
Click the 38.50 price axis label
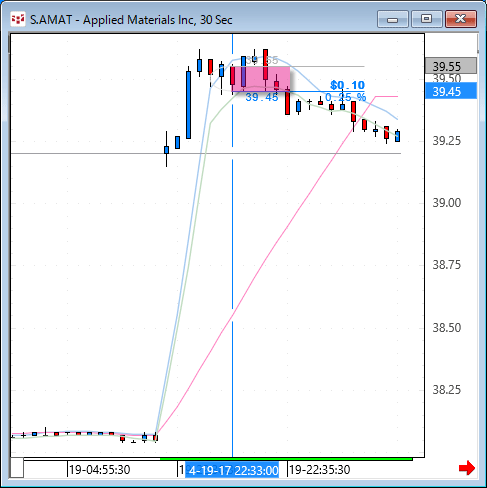(447, 328)
